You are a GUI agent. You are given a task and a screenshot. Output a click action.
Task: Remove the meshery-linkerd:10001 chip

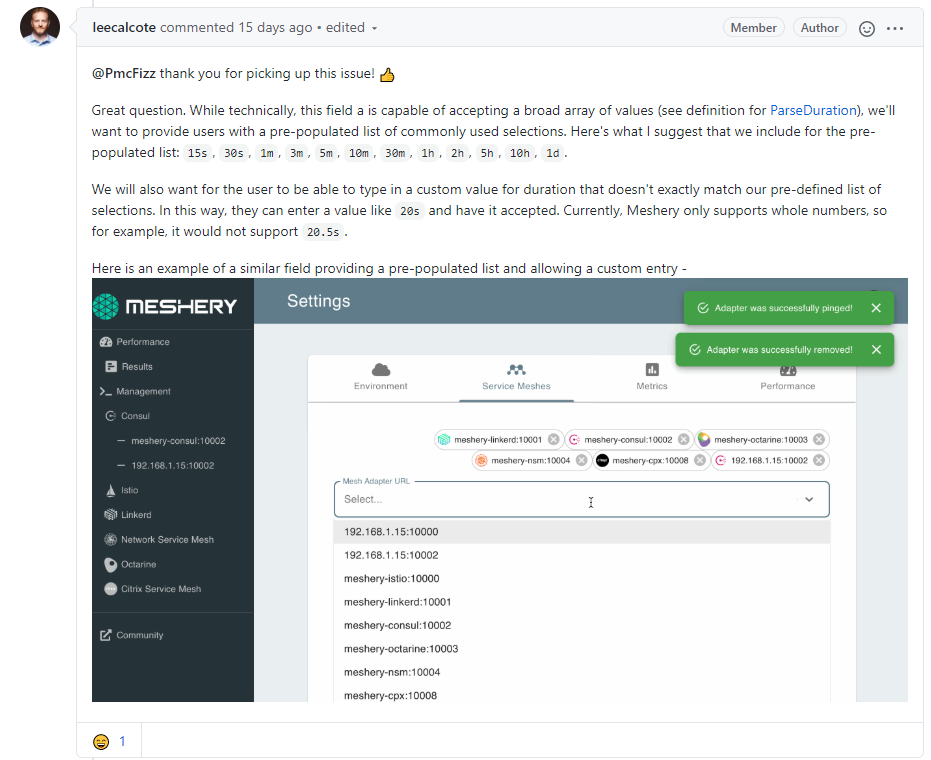tap(553, 439)
